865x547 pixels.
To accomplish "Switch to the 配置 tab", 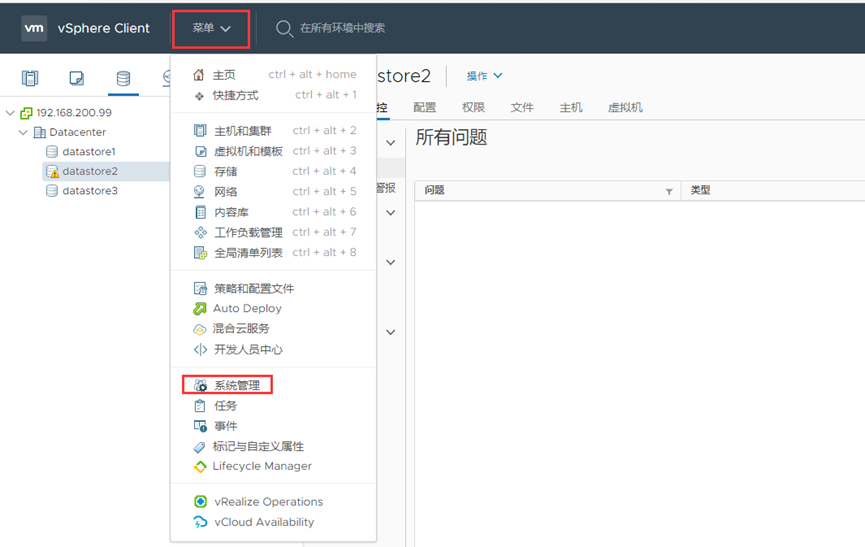I will [x=424, y=108].
